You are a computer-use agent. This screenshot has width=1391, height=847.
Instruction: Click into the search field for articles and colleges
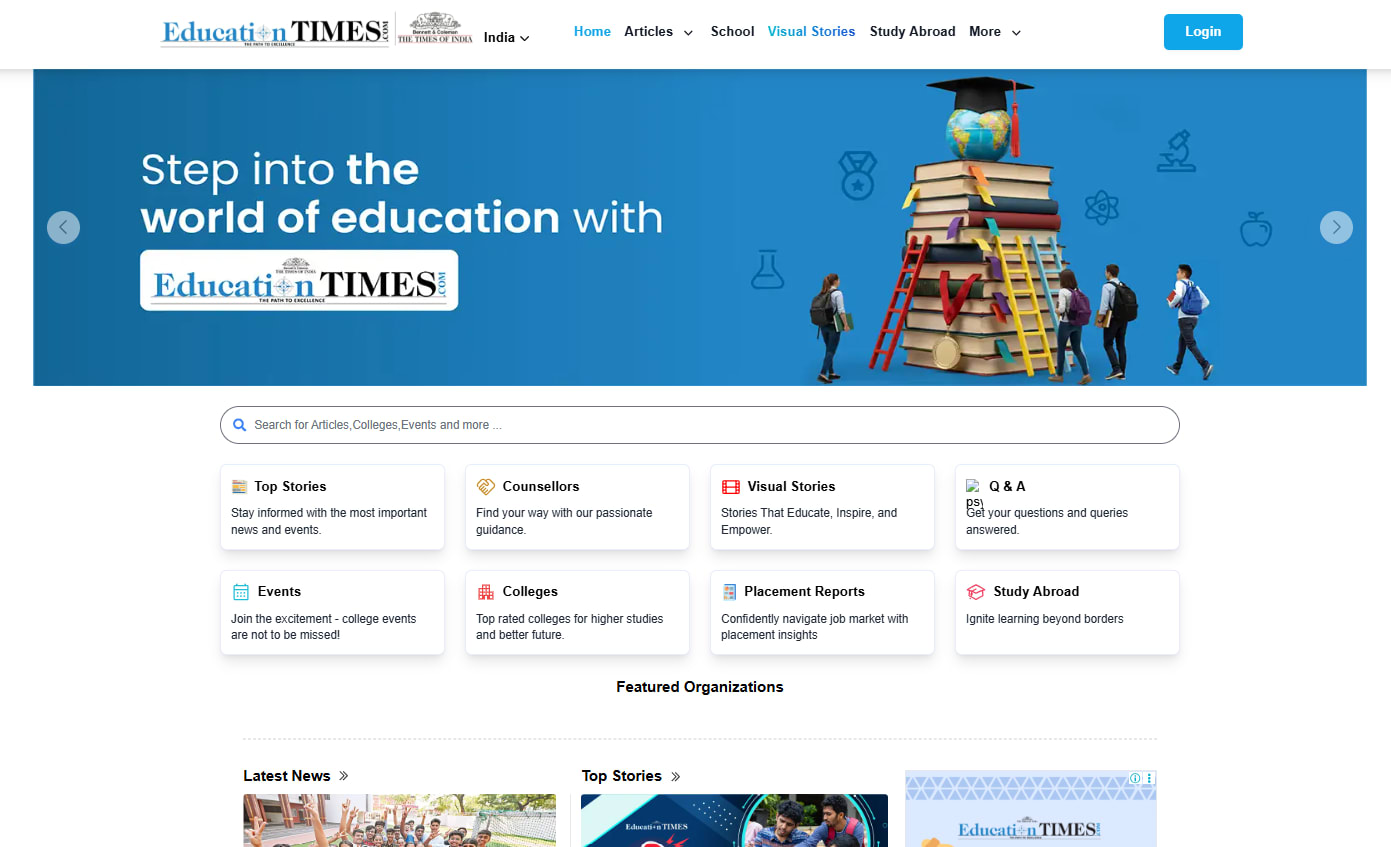pos(700,425)
